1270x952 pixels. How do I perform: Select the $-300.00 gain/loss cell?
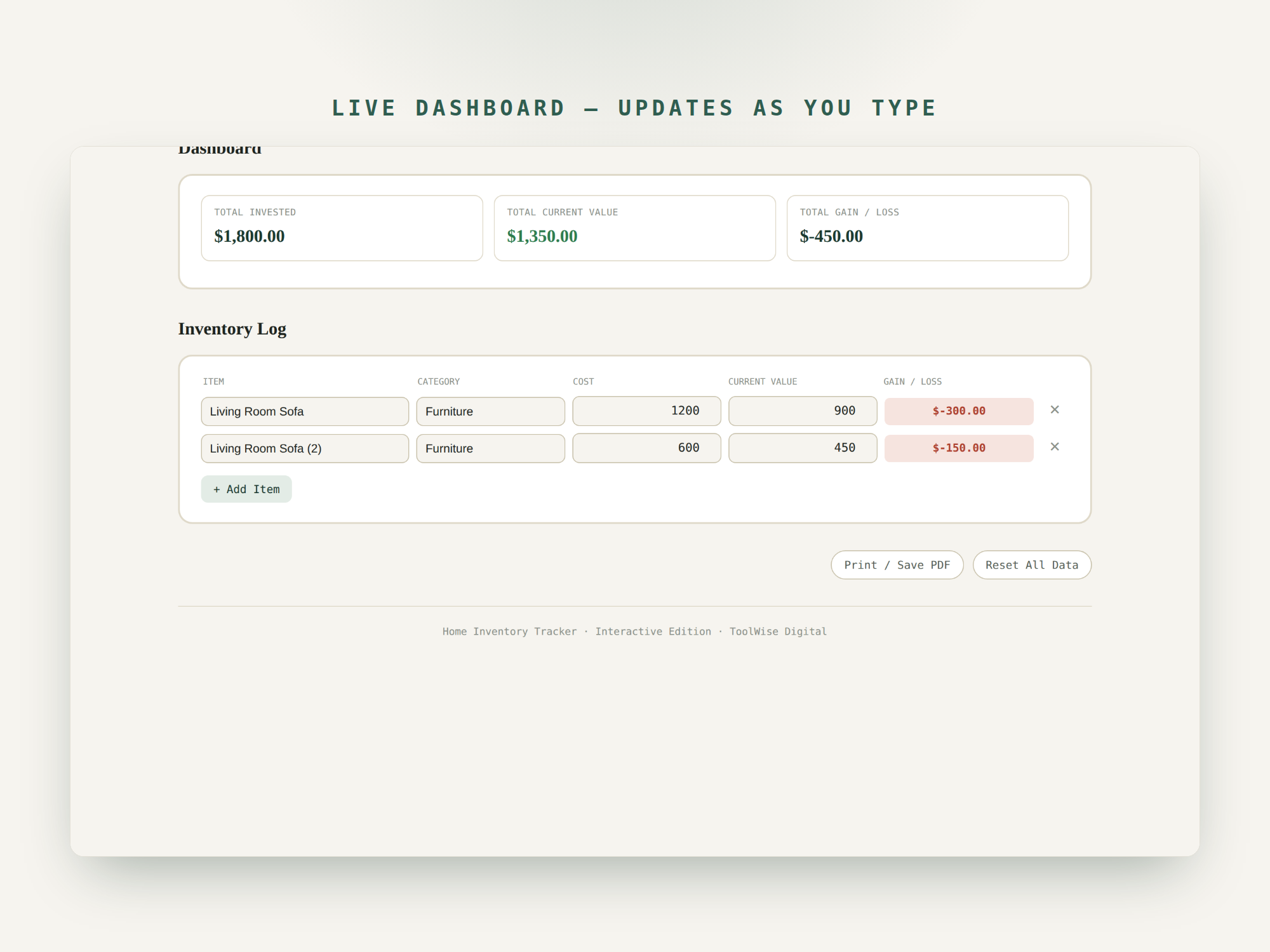click(959, 411)
